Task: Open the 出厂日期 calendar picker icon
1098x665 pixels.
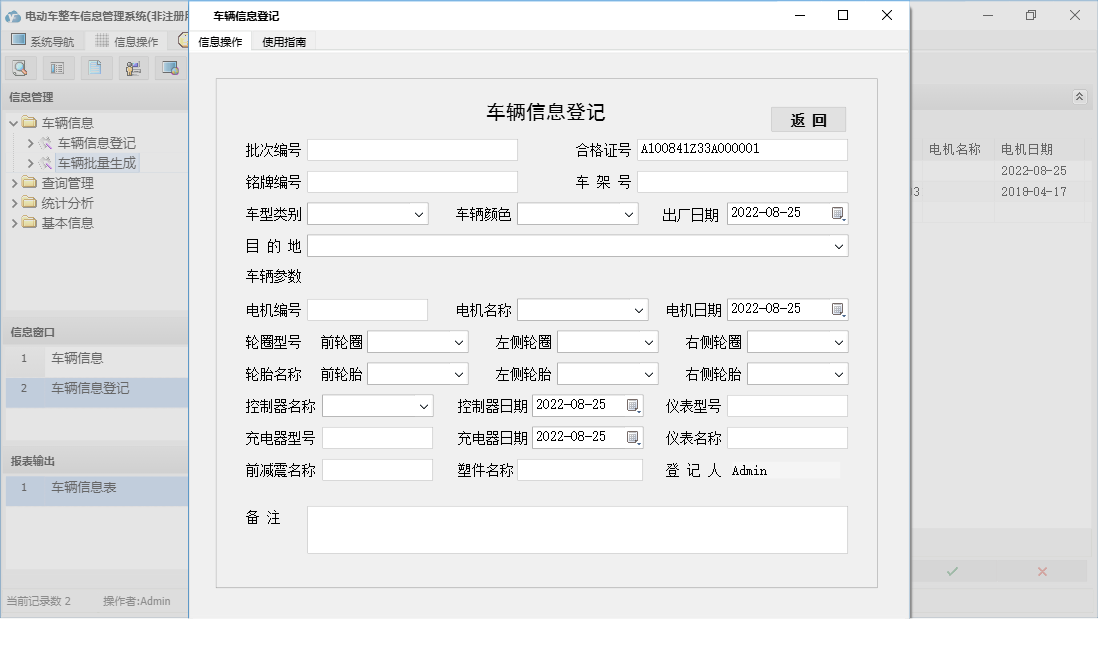Action: (x=838, y=213)
